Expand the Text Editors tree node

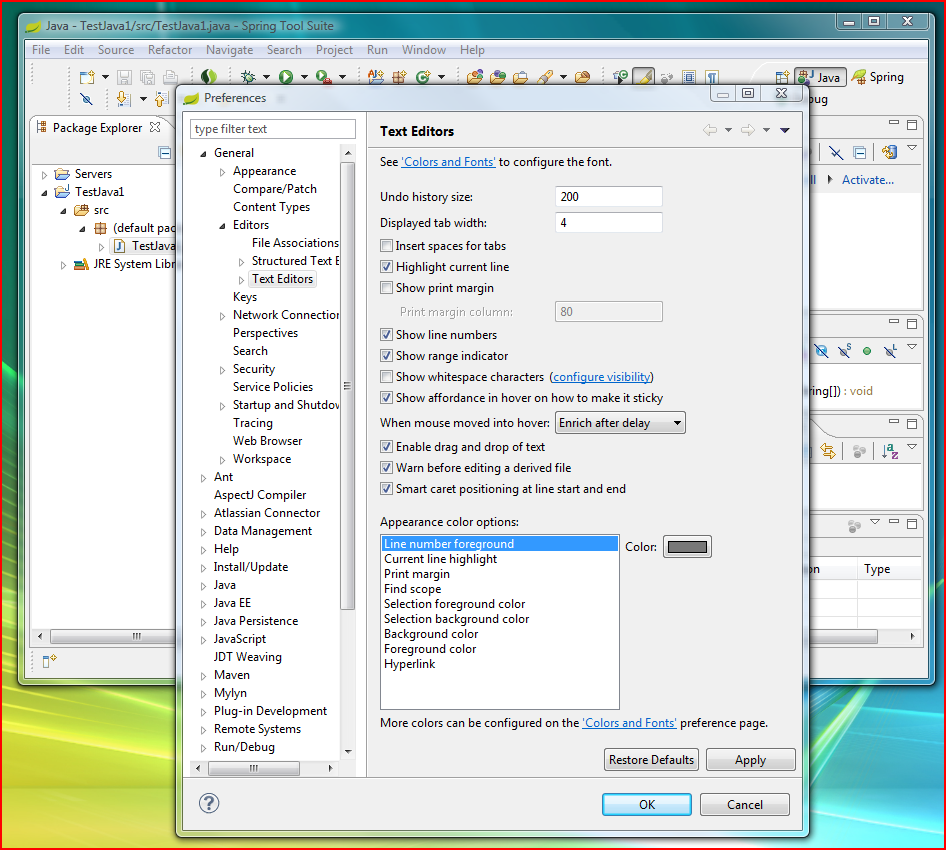(x=241, y=280)
